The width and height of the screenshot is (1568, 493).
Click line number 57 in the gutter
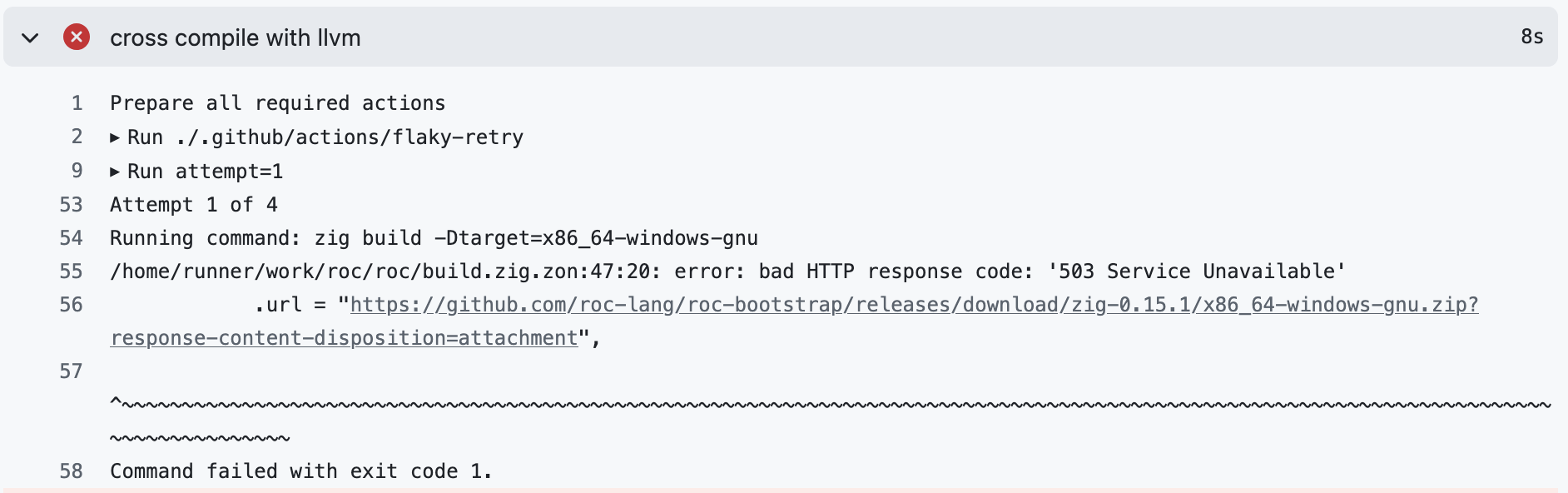72,371
